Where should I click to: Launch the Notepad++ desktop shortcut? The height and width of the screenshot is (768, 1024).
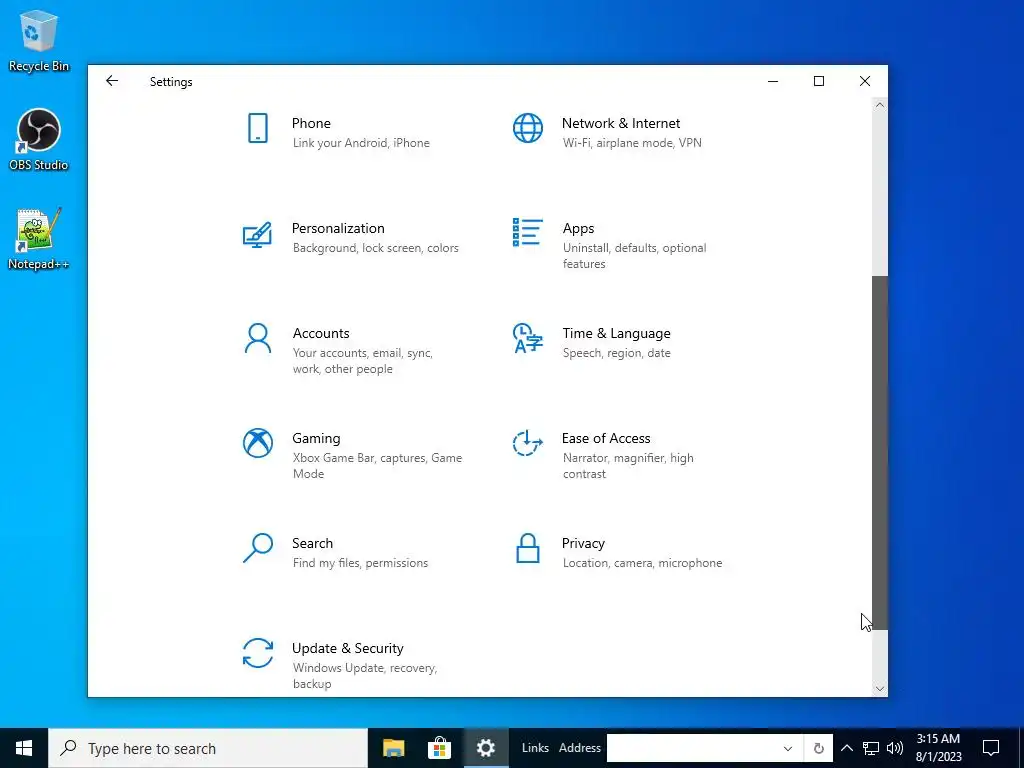pyautogui.click(x=39, y=239)
